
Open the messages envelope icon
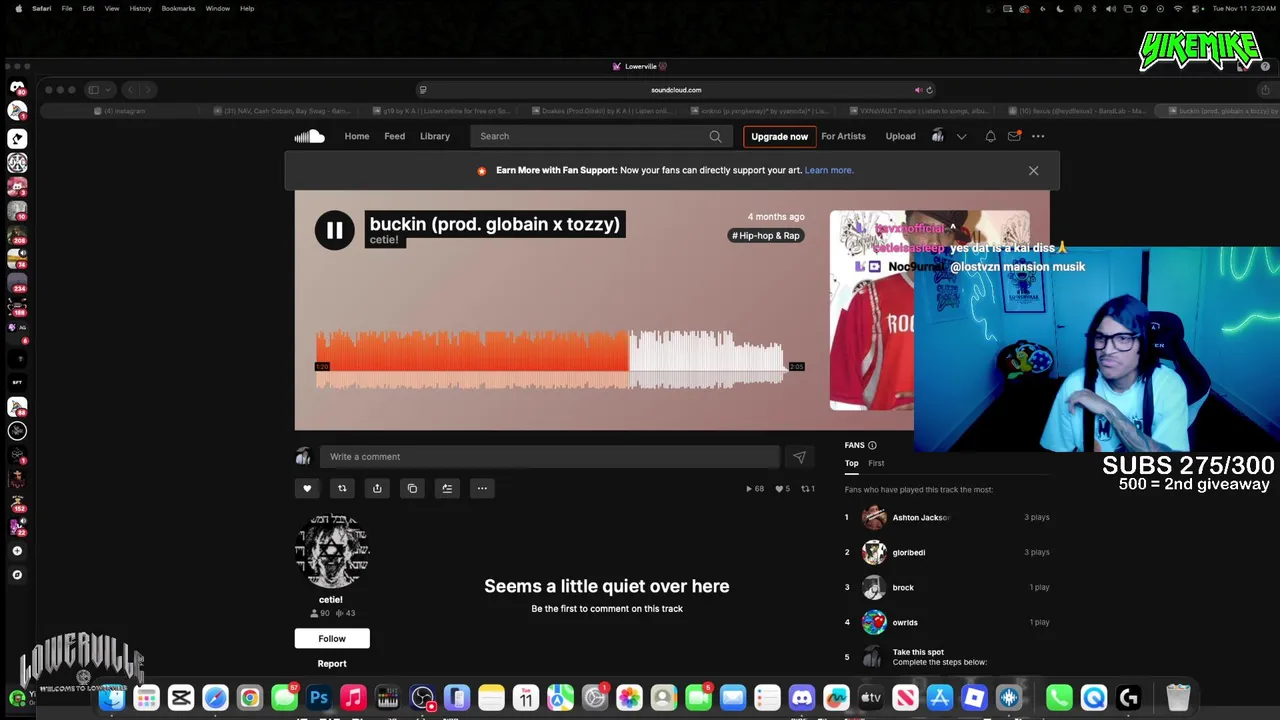(x=1014, y=136)
